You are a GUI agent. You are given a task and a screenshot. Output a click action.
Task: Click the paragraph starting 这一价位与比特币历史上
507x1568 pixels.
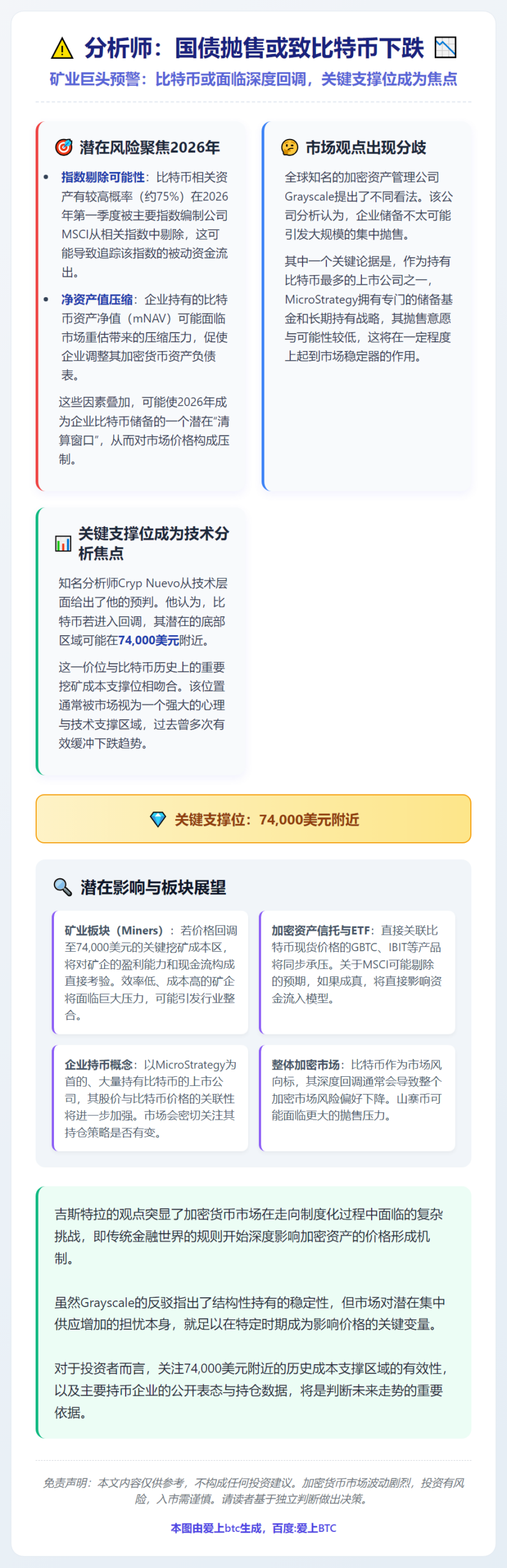tap(142, 705)
